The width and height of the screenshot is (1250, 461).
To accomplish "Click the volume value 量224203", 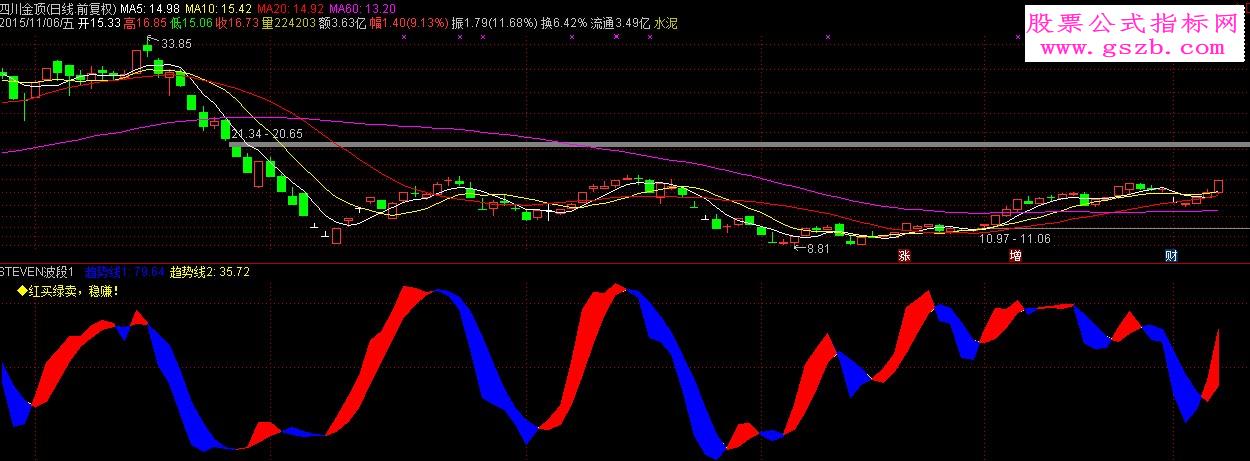I will [288, 22].
